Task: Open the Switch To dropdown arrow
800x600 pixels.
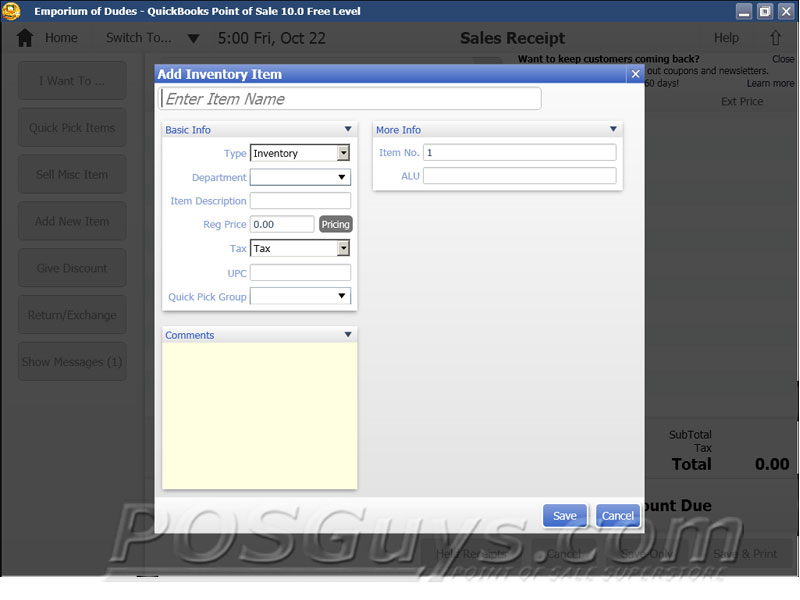Action: (194, 39)
